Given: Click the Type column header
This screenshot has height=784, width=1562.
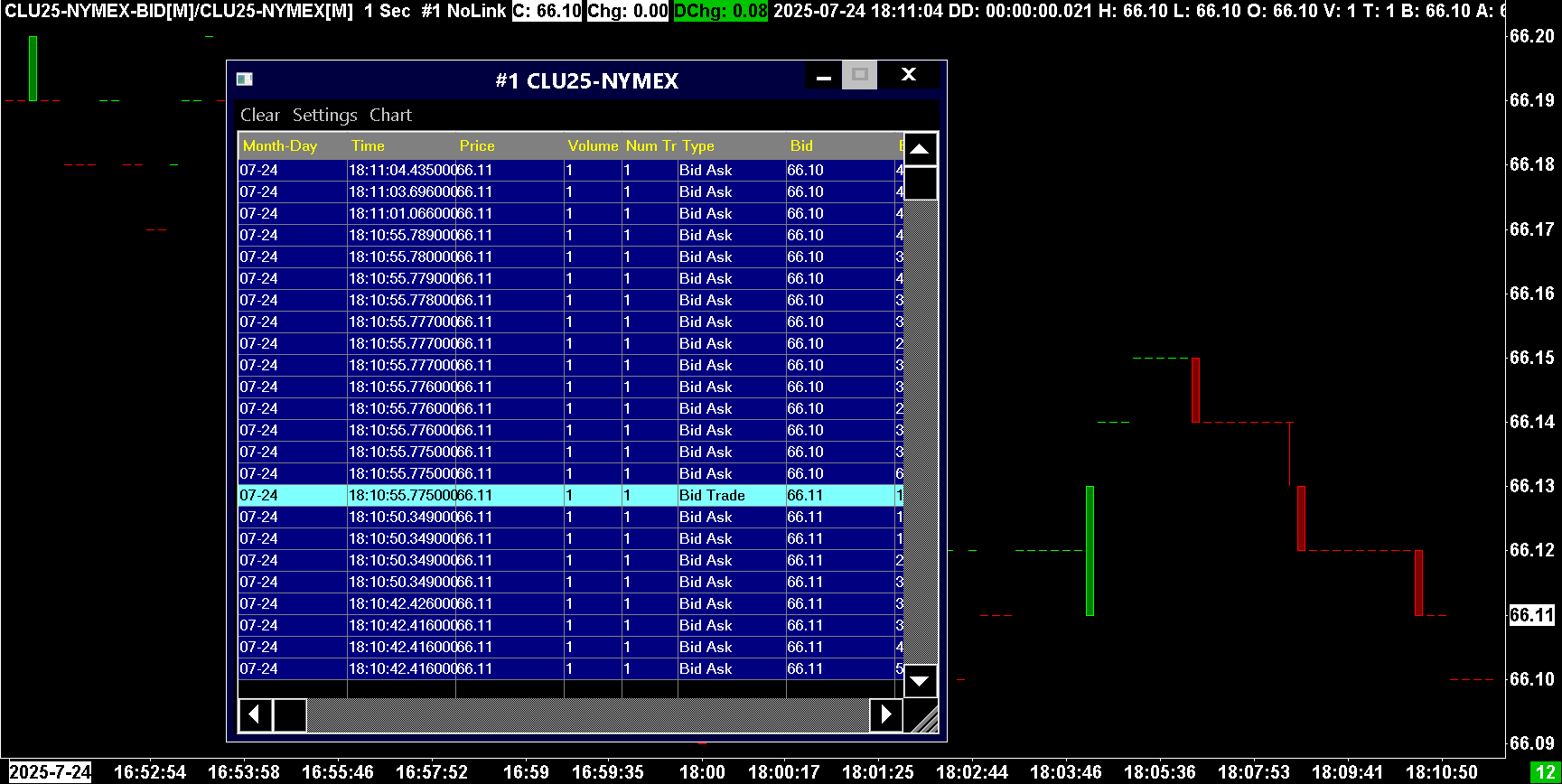Looking at the screenshot, I should (x=732, y=145).
